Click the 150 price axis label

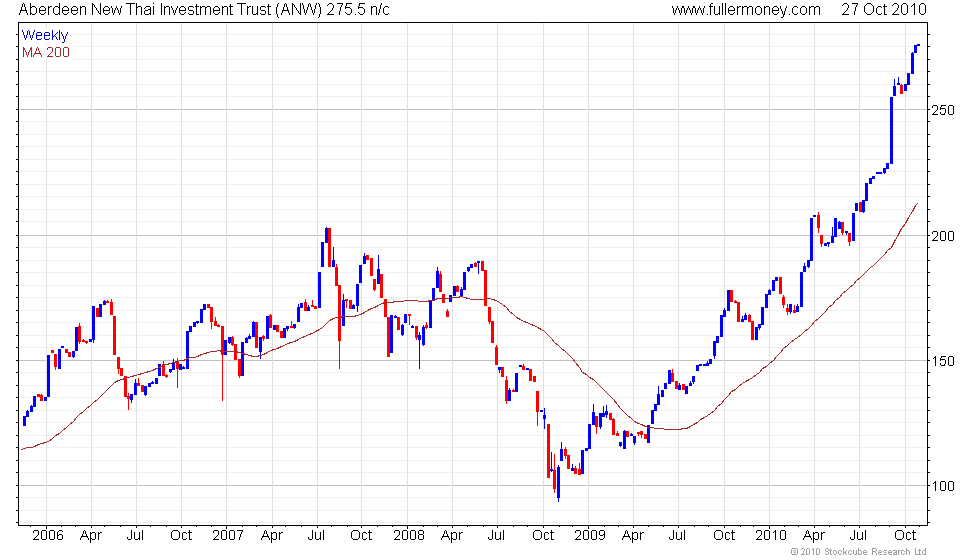pyautogui.click(x=942, y=361)
